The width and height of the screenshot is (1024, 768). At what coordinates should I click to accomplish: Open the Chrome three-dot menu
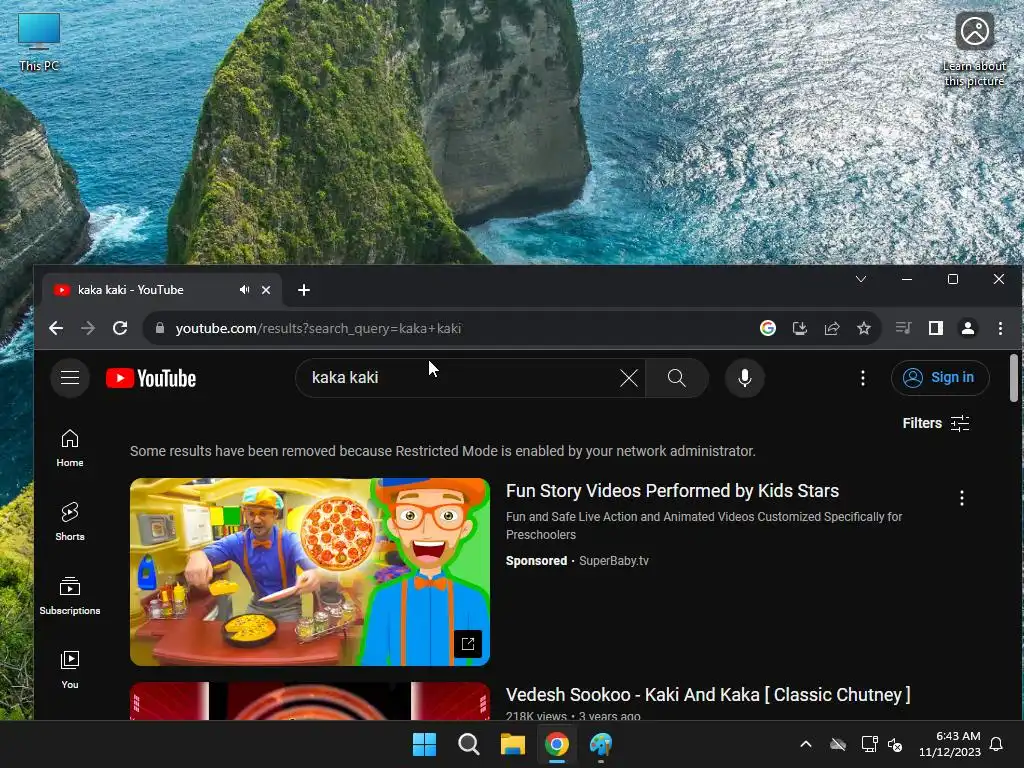point(1000,328)
